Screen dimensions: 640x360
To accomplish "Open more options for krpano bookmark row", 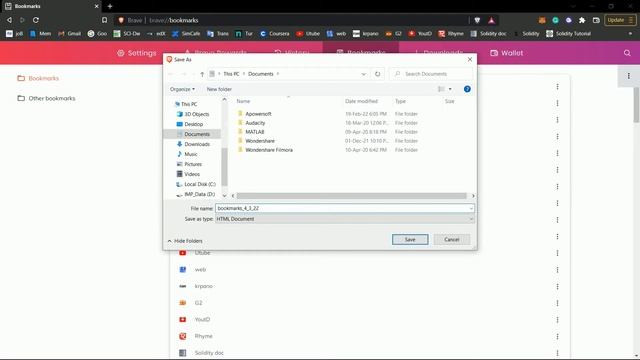I will (557, 287).
